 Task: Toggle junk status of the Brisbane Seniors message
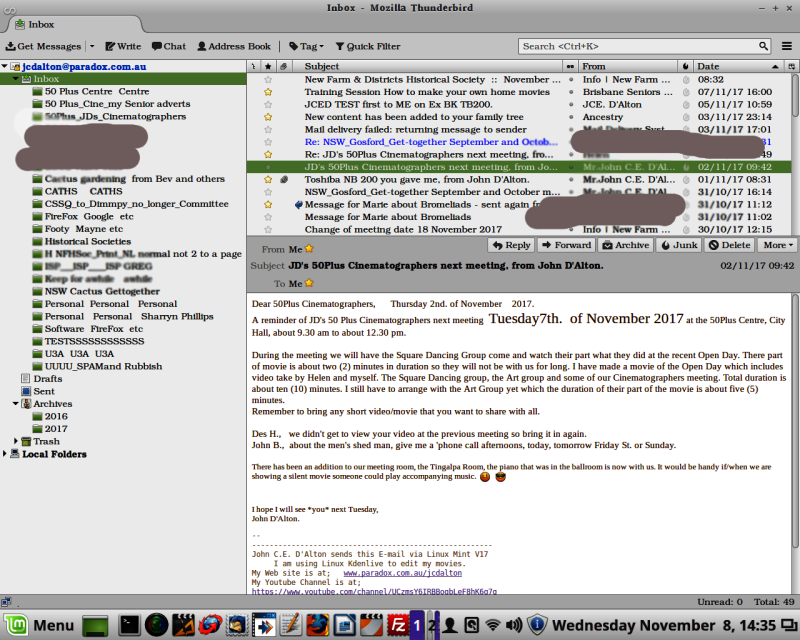click(x=686, y=92)
